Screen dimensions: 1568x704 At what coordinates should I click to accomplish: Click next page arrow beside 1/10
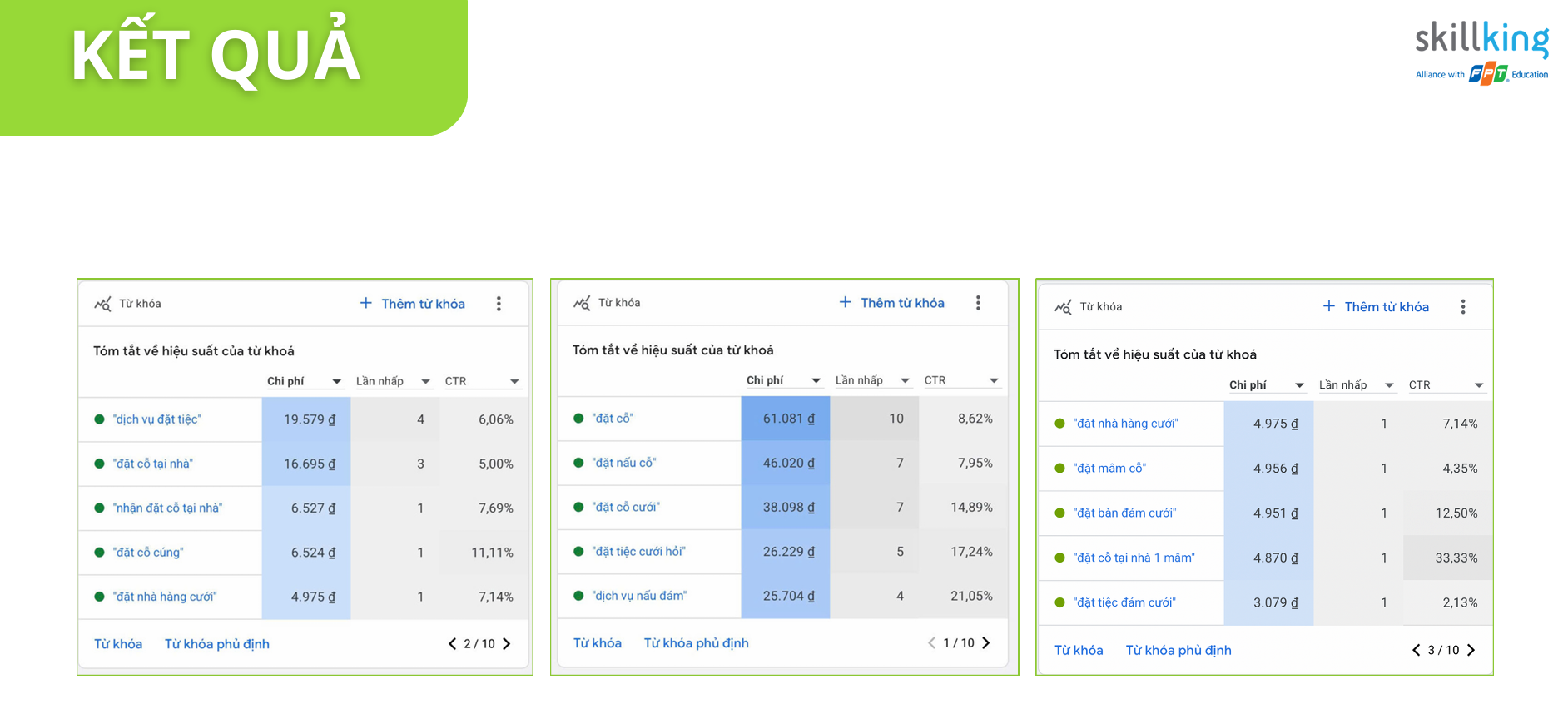click(x=986, y=643)
